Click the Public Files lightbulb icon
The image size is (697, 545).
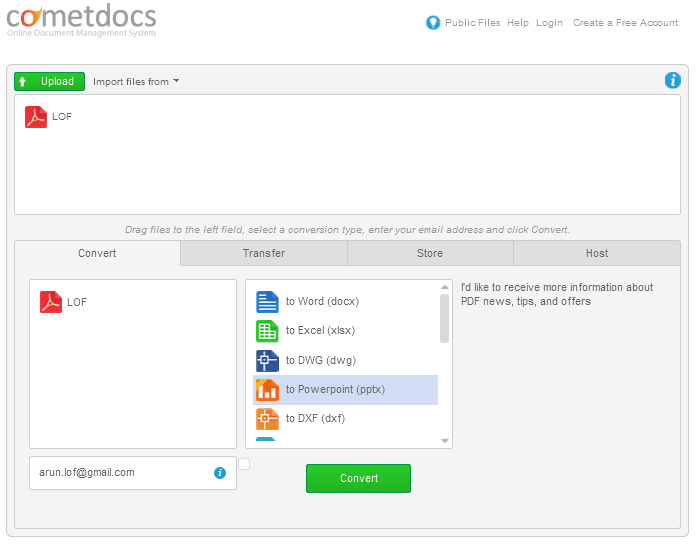pyautogui.click(x=433, y=22)
